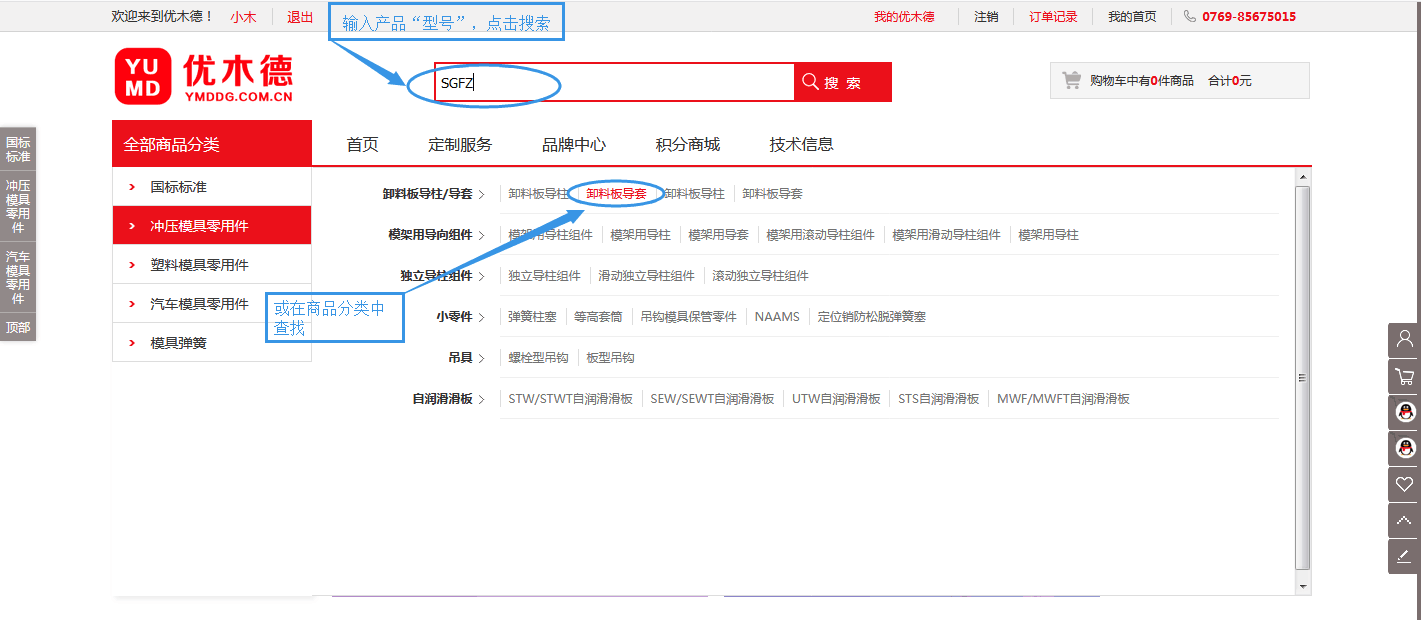Open the 我的优木德 account link

(x=904, y=17)
